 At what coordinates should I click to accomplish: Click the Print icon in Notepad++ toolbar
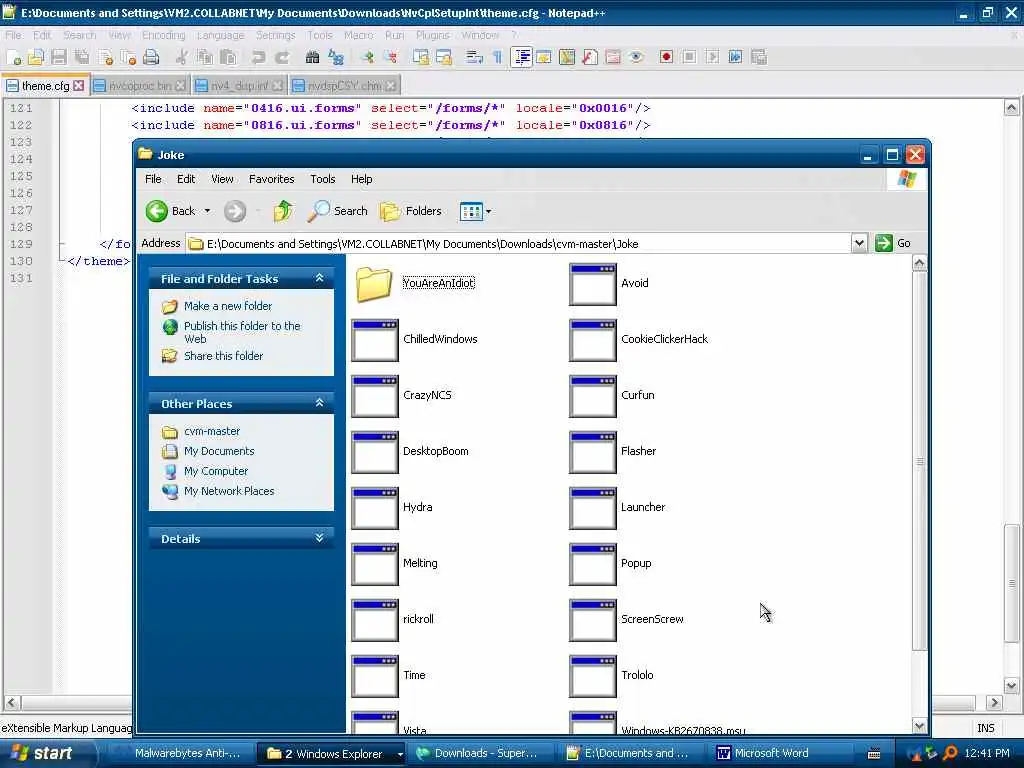(151, 57)
